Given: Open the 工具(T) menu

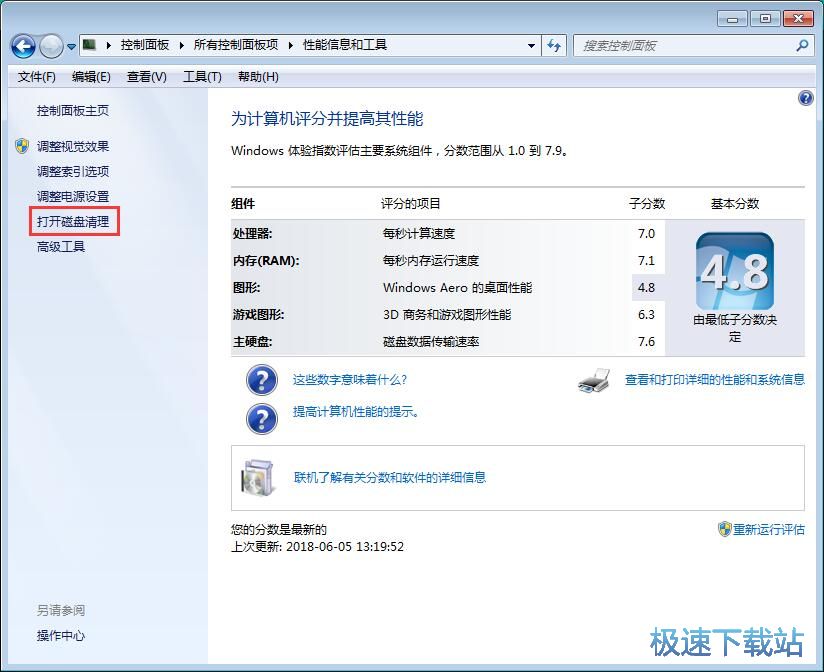Looking at the screenshot, I should coord(202,77).
